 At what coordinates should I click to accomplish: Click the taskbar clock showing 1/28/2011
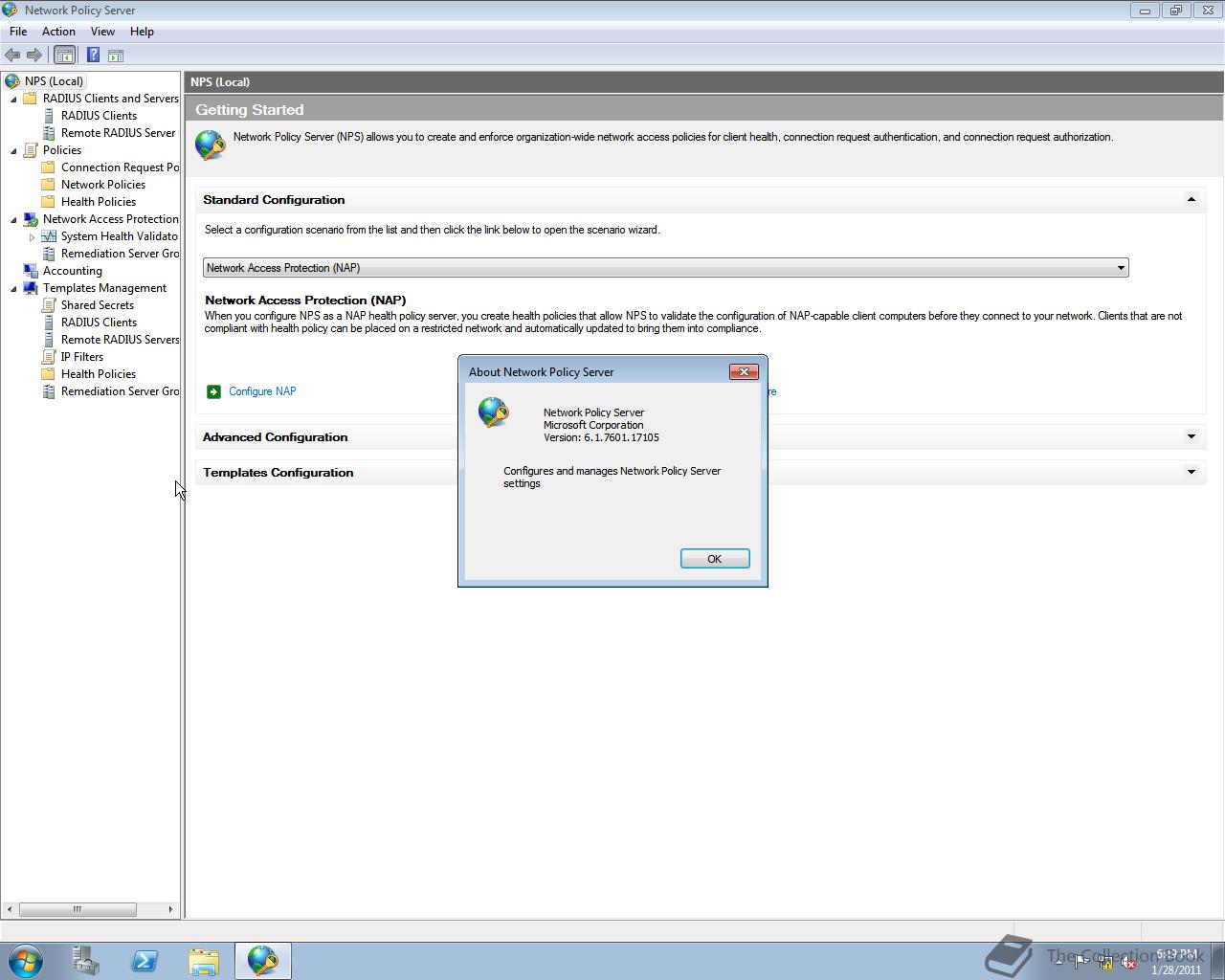coord(1176,962)
